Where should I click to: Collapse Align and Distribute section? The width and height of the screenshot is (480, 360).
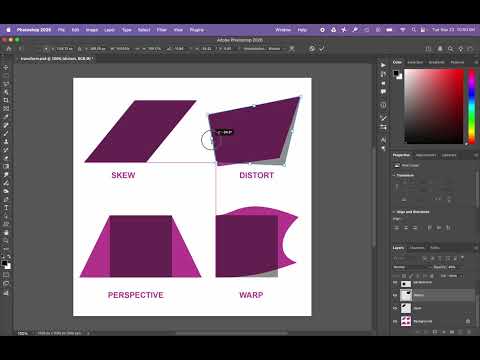tap(394, 212)
